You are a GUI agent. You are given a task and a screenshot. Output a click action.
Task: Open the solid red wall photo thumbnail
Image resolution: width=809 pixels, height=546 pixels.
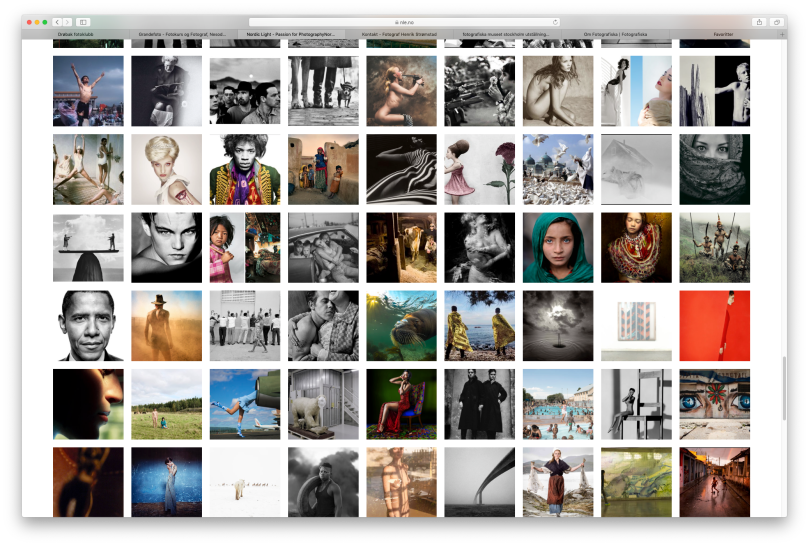(714, 326)
